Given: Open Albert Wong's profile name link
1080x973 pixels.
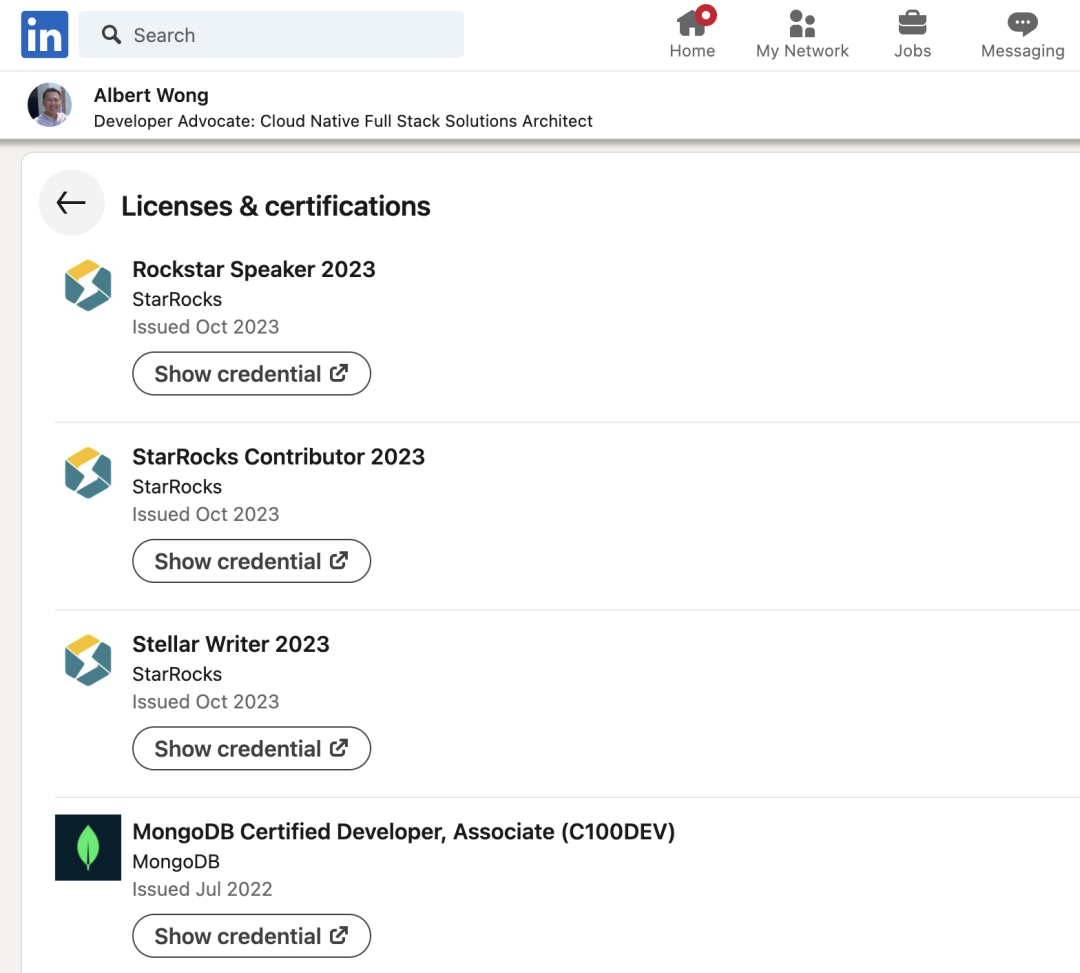Looking at the screenshot, I should click(151, 96).
